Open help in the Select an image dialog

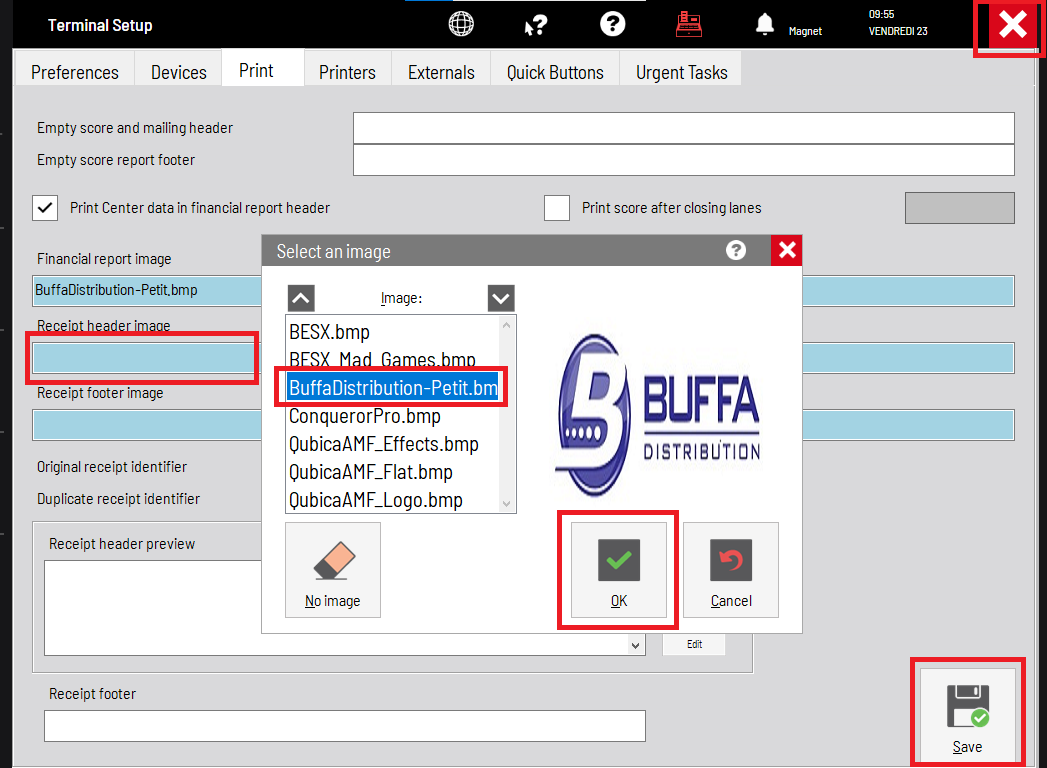tap(736, 250)
